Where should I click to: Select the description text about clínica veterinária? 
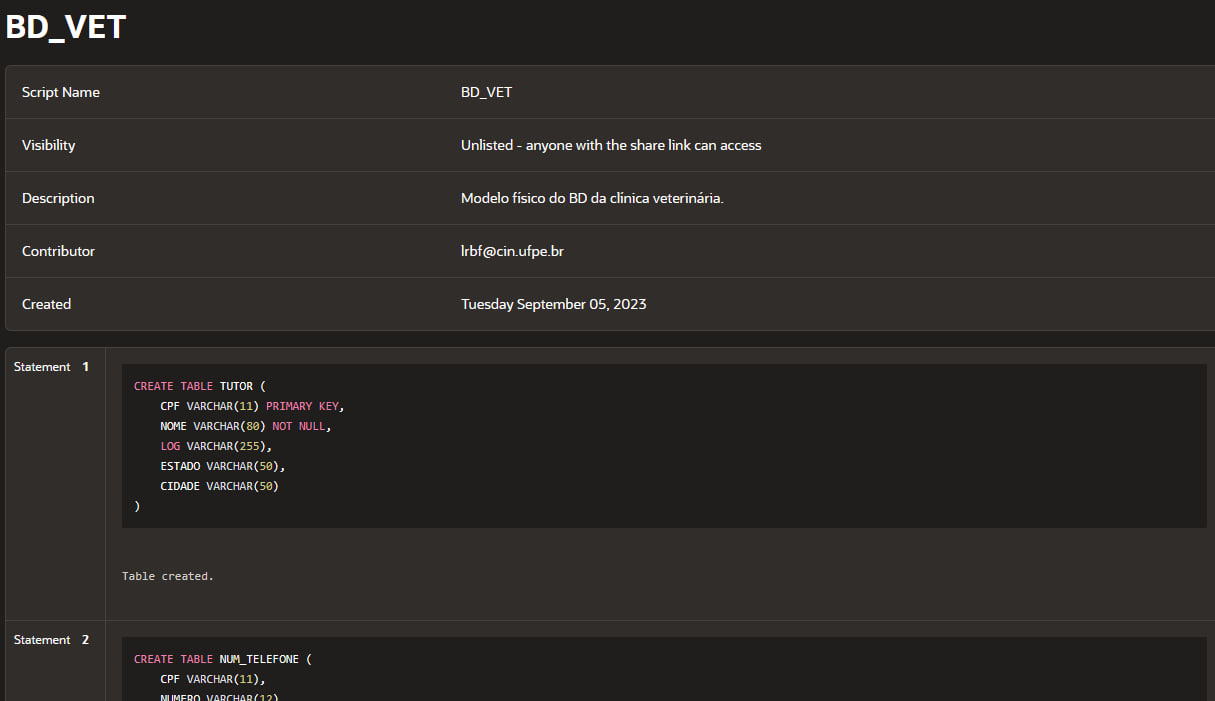[x=592, y=198]
